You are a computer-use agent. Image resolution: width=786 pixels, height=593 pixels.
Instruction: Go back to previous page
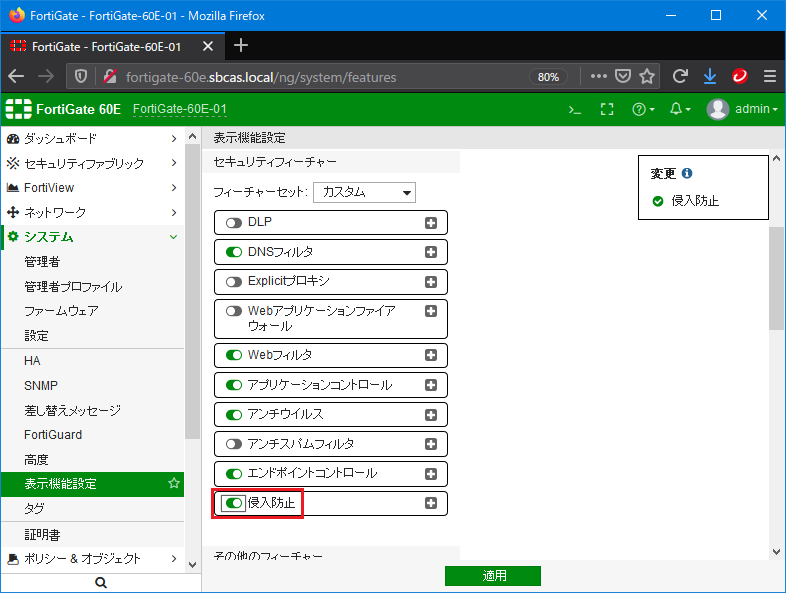16,76
